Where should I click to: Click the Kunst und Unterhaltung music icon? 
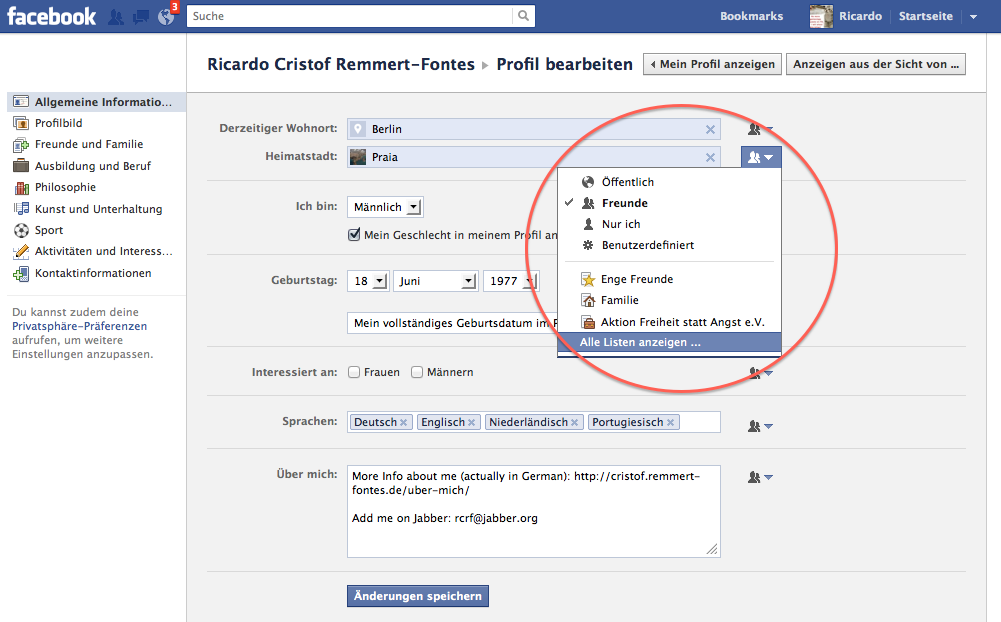click(21, 209)
